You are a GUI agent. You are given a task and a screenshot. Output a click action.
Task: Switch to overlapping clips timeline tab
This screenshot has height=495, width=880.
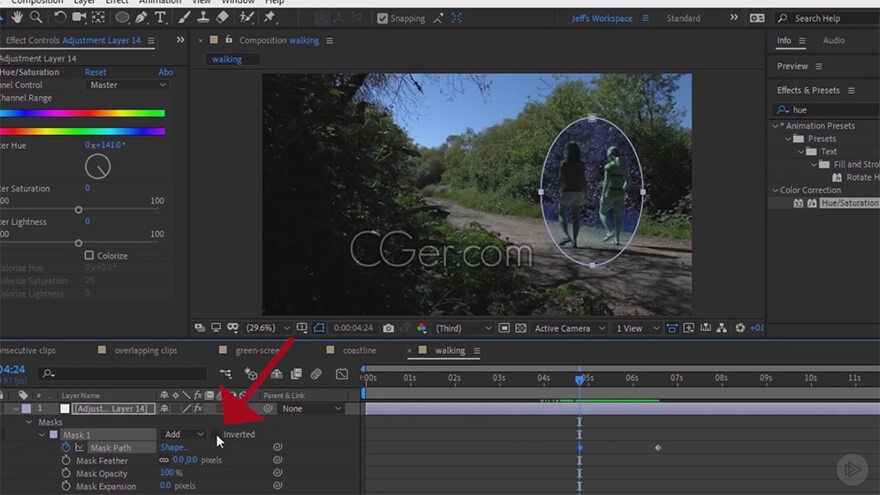tap(145, 350)
